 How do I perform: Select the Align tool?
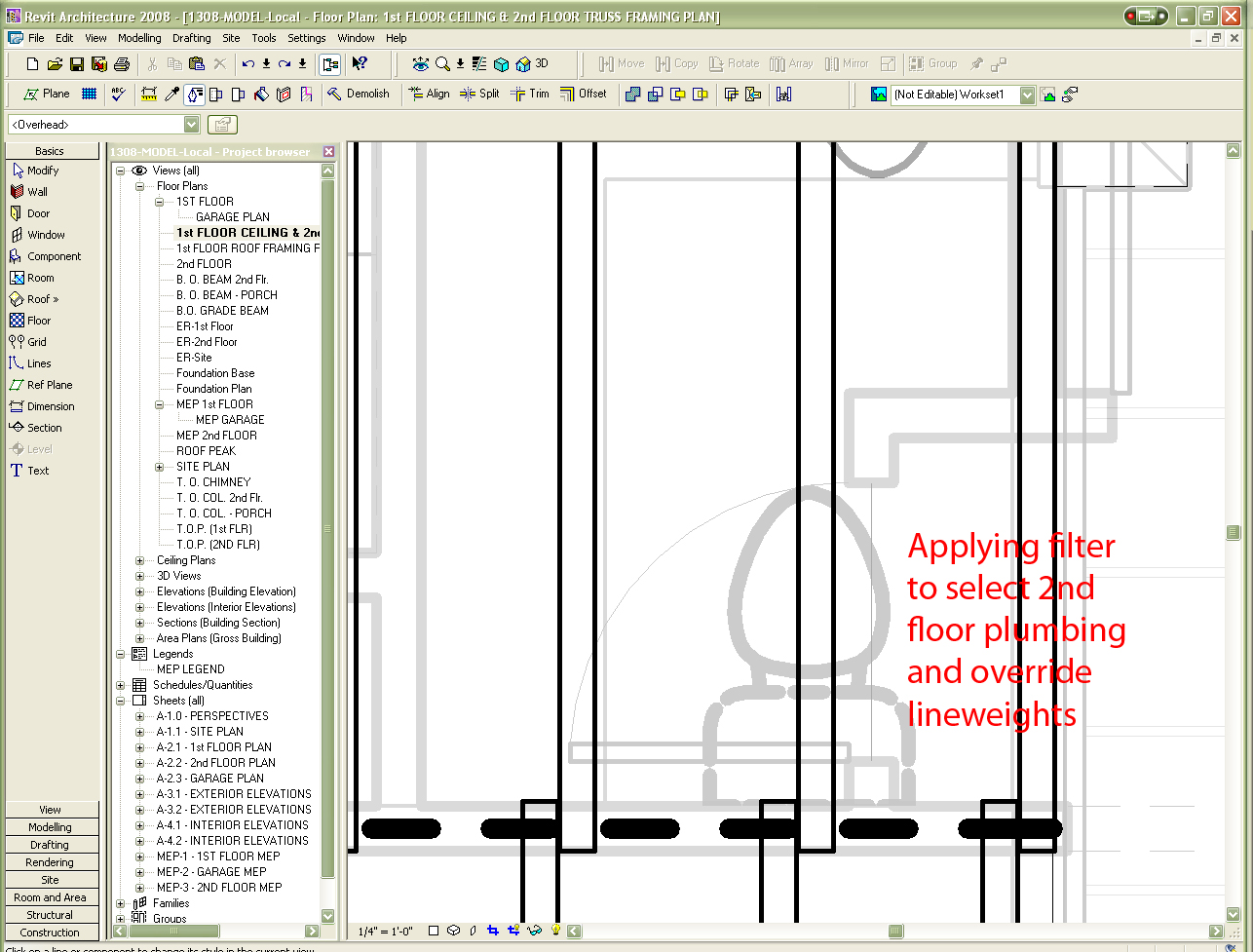click(x=429, y=95)
